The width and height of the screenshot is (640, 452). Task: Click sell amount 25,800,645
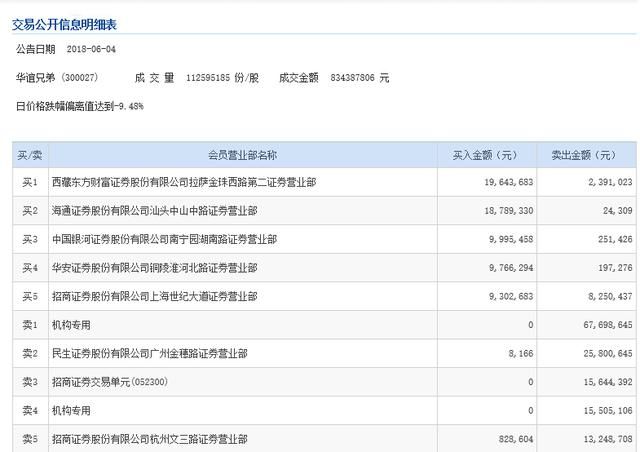[x=608, y=354]
